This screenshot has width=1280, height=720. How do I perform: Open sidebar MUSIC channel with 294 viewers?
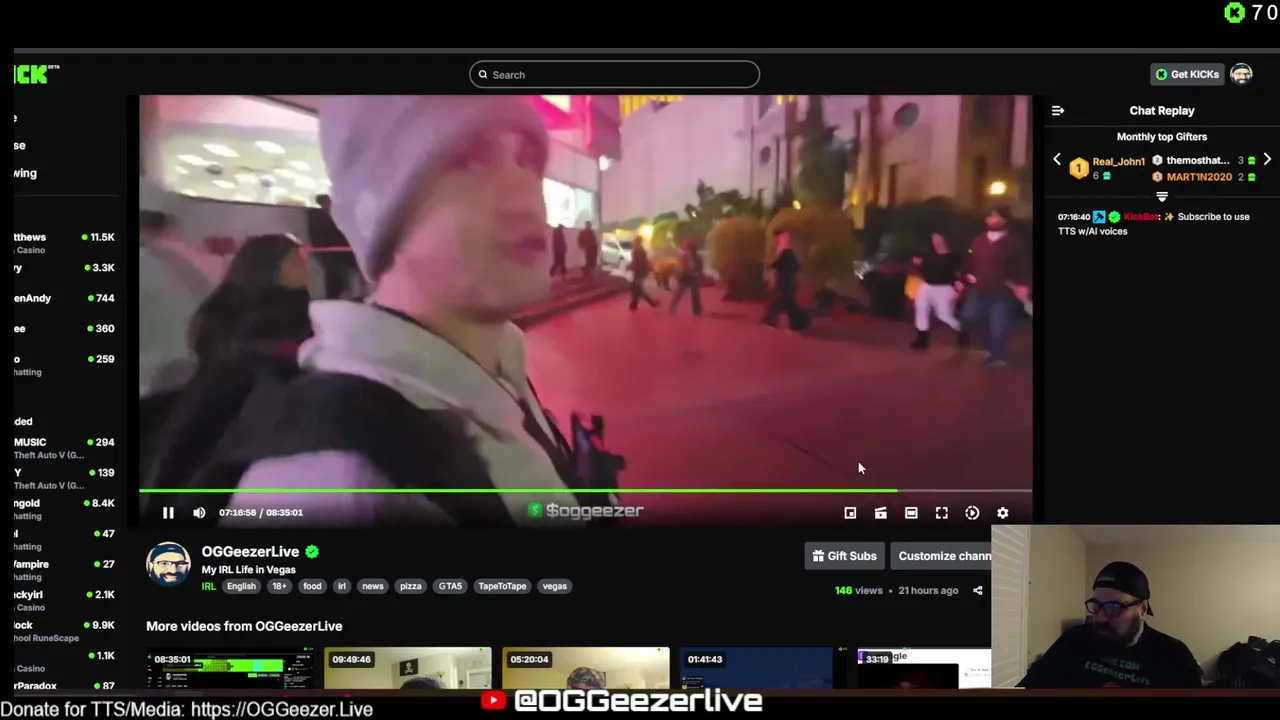pos(65,447)
